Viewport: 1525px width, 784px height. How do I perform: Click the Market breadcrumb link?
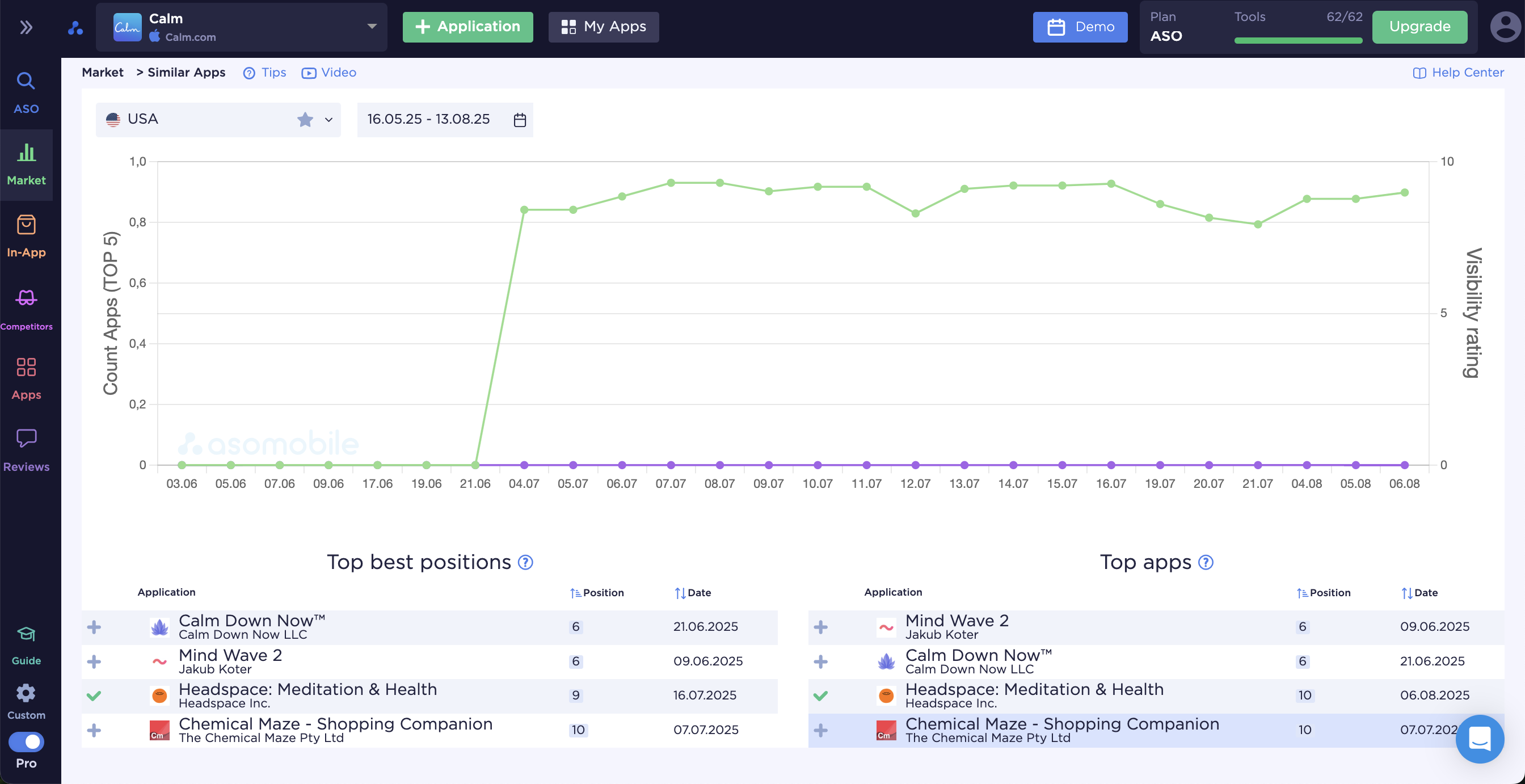click(x=103, y=72)
